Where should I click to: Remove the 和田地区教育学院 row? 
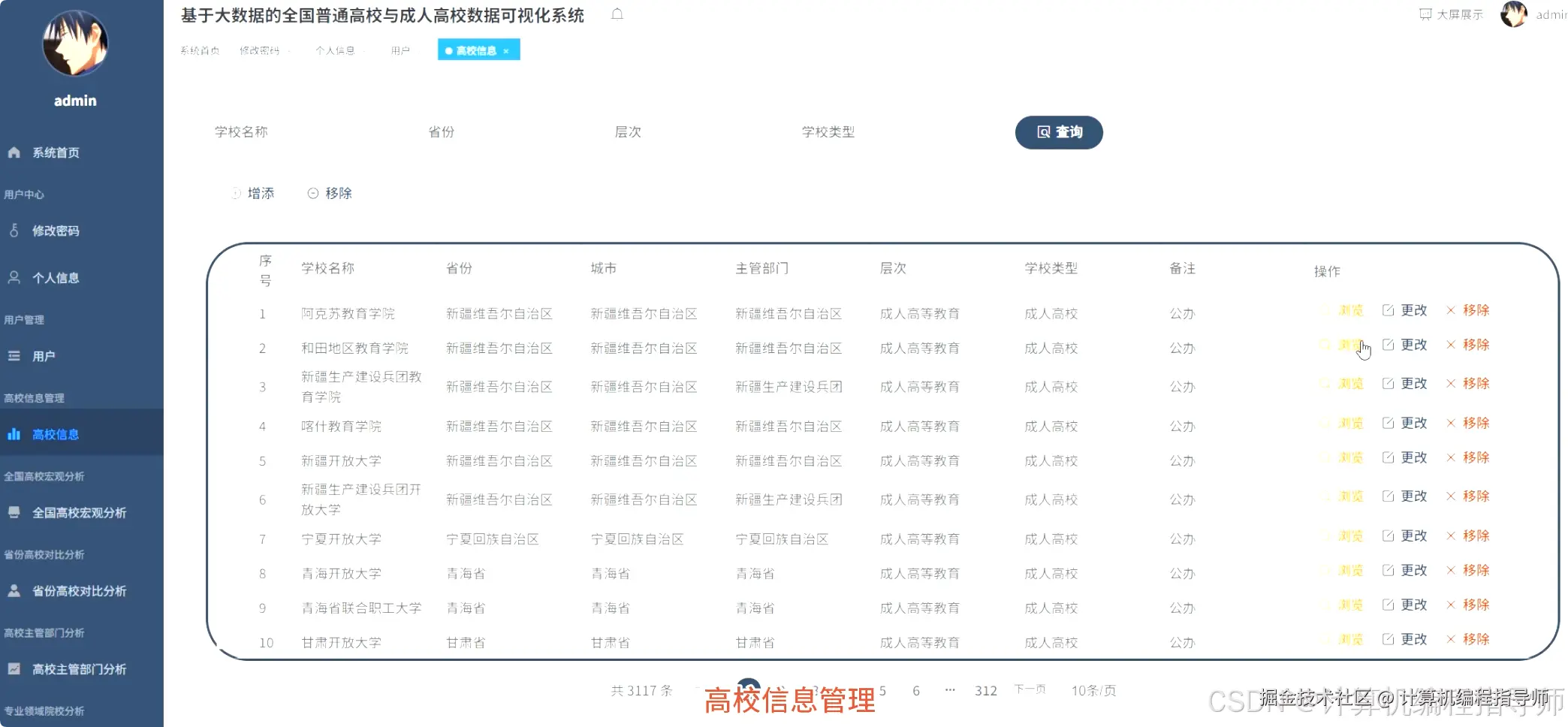(1468, 345)
